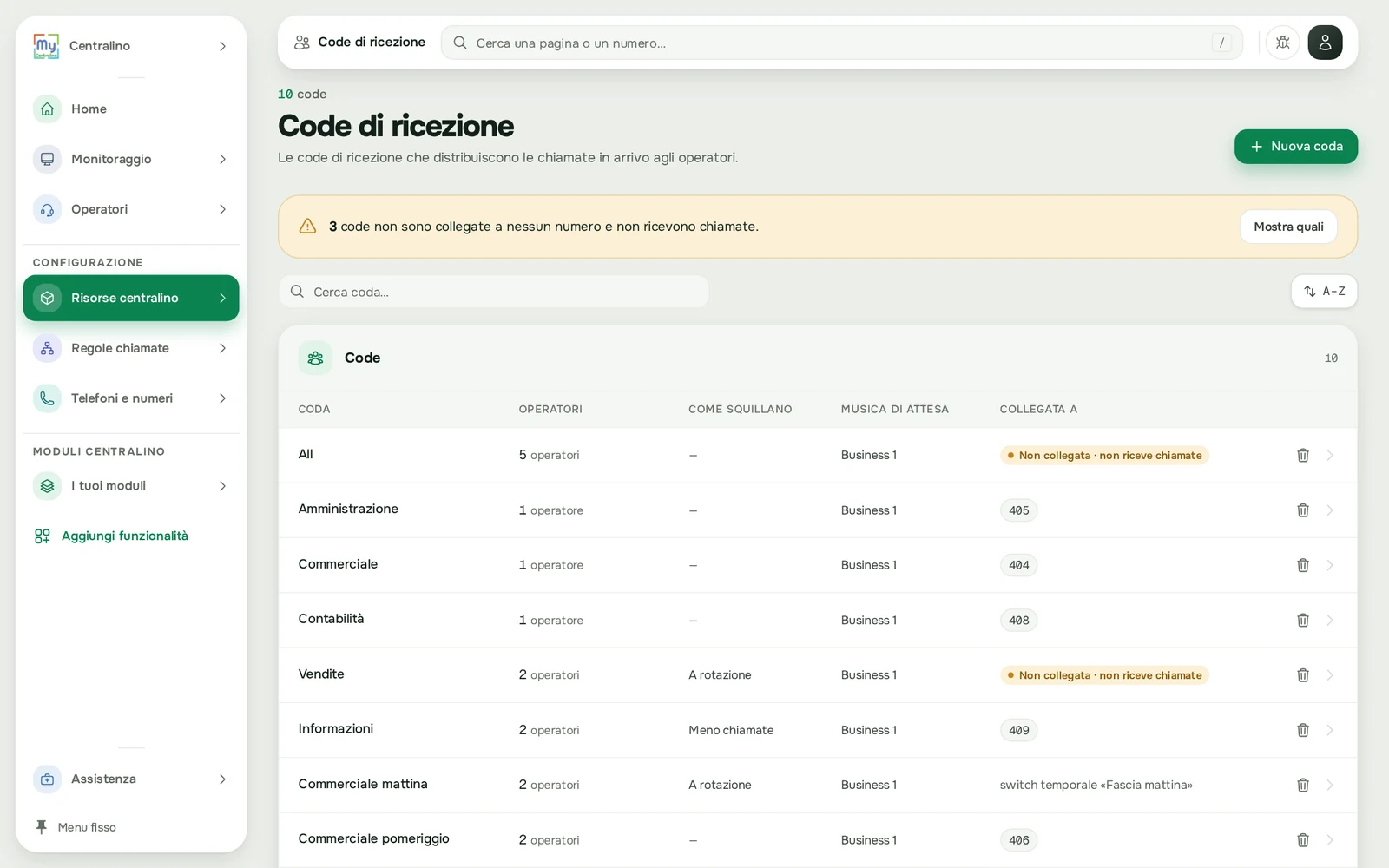The height and width of the screenshot is (868, 1389).
Task: Click the Operatori headset icon
Action: point(47,209)
